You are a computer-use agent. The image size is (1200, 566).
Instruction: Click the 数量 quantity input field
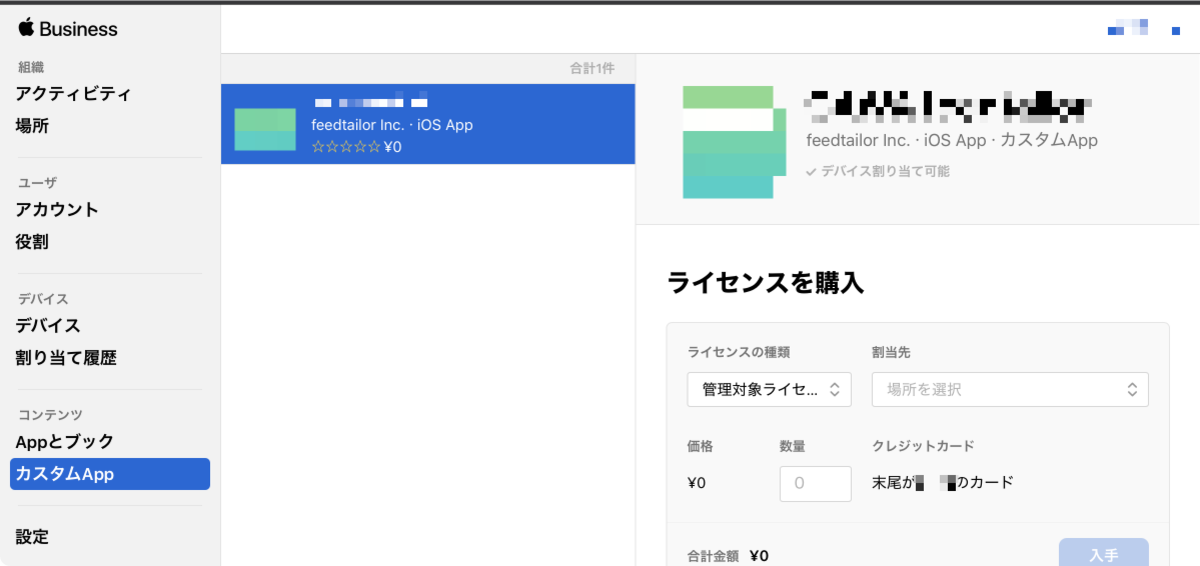coord(815,483)
